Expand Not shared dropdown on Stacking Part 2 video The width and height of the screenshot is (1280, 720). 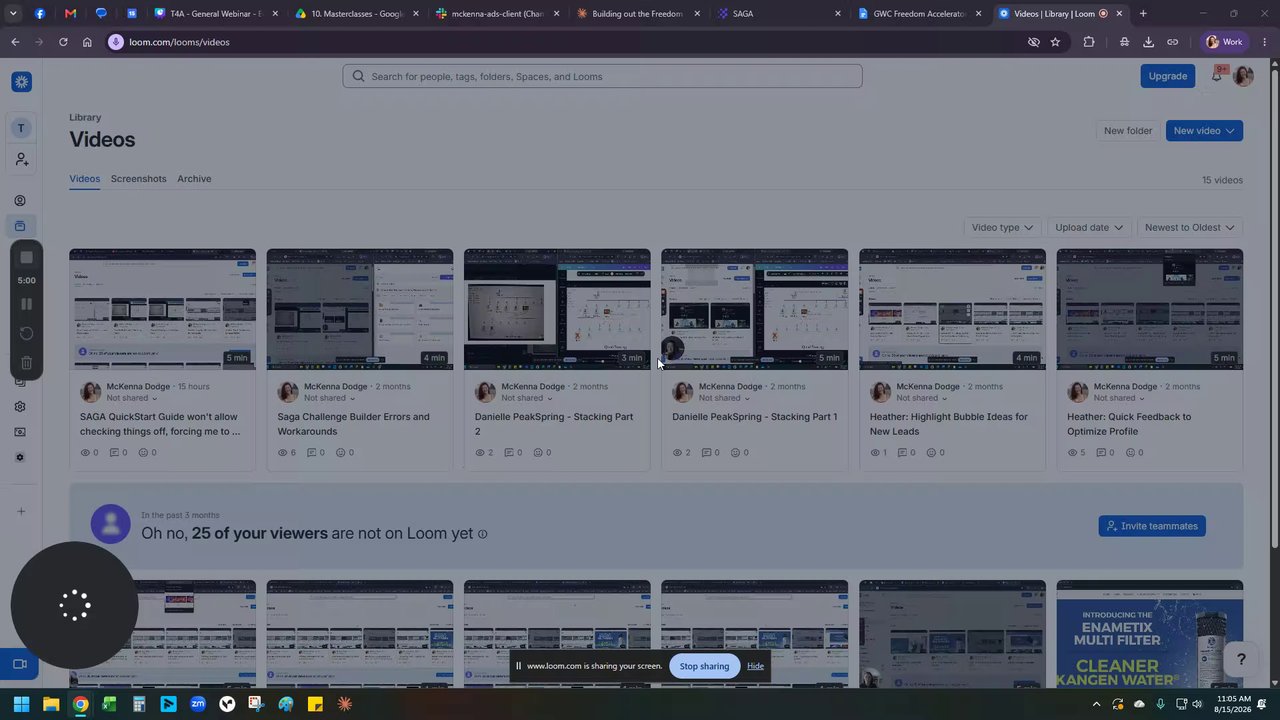[x=527, y=398]
